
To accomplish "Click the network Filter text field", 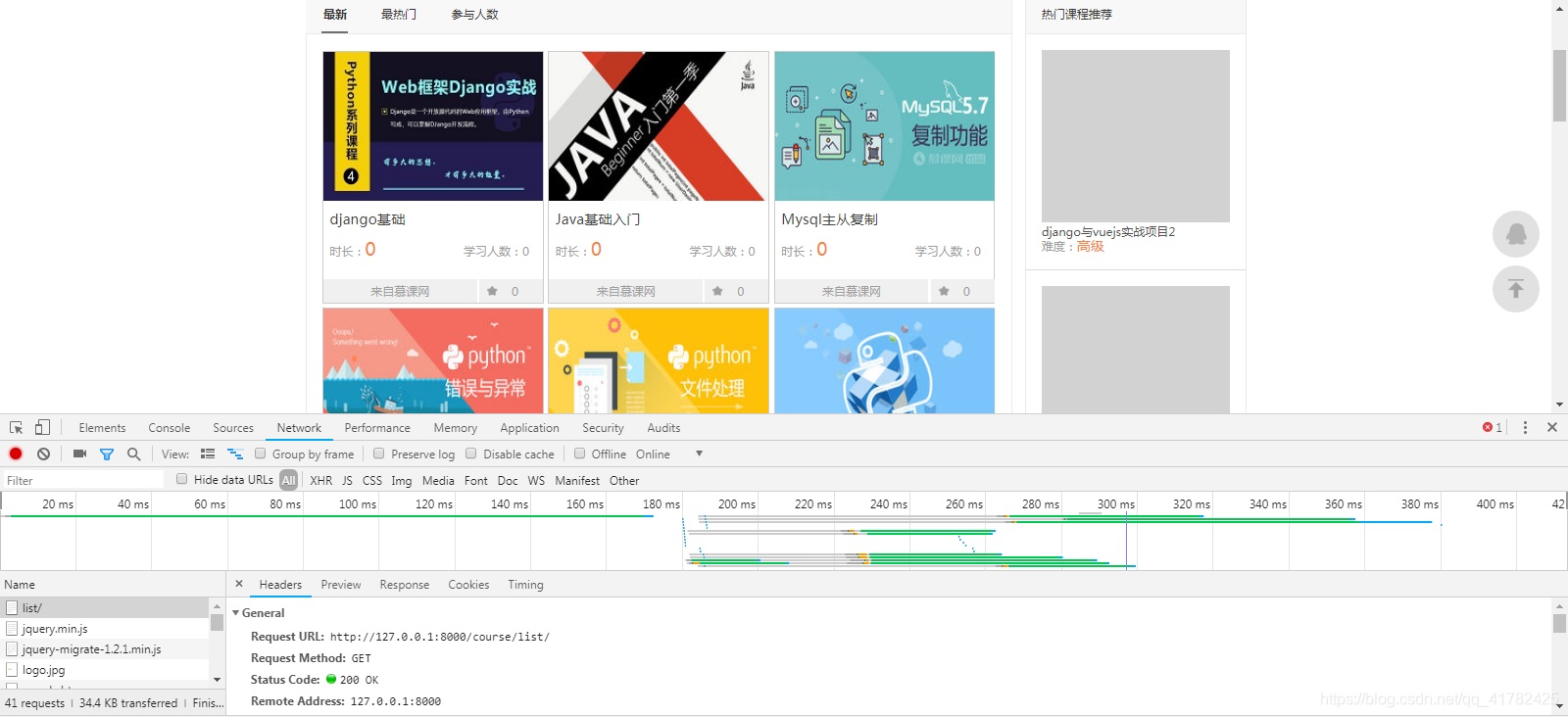I will [83, 480].
